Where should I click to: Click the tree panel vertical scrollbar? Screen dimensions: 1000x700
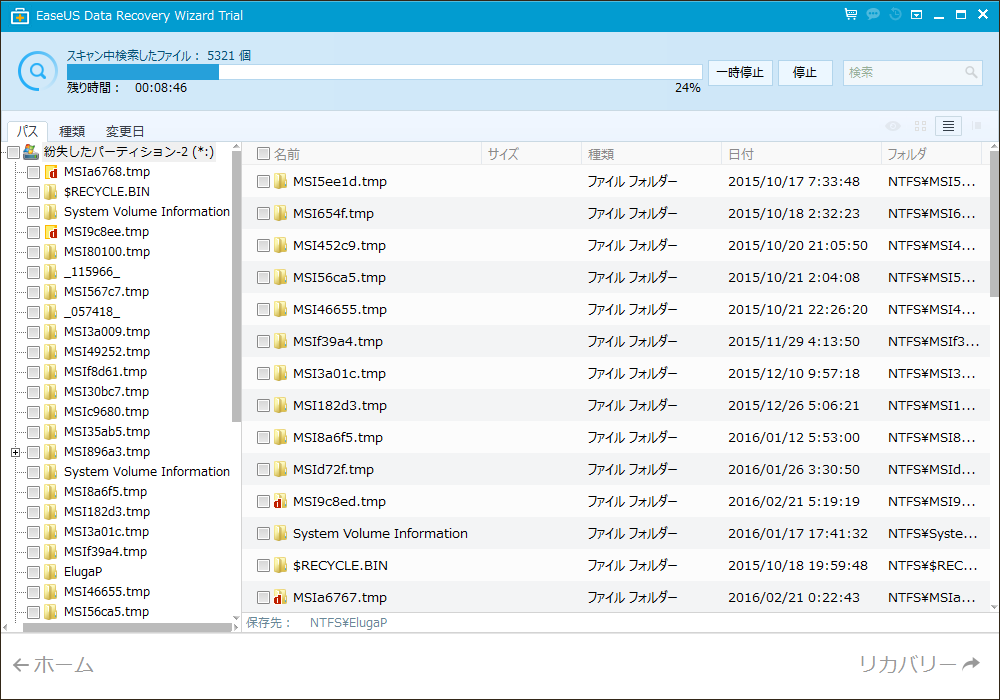click(x=236, y=287)
